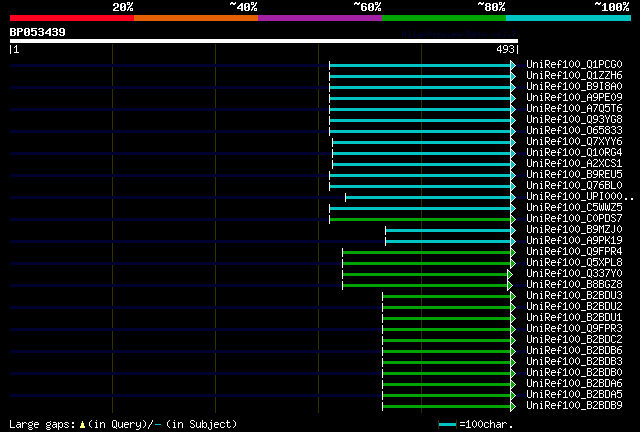This screenshot has width=640, height=432.
Task: Select the UniRef100_Q93YG8 label
Action: (x=574, y=120)
